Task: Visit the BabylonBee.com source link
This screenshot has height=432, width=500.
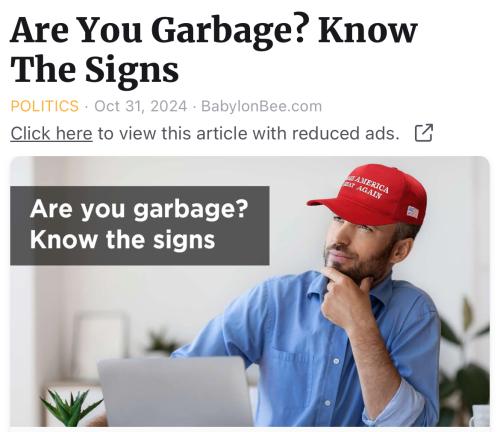Action: (262, 106)
